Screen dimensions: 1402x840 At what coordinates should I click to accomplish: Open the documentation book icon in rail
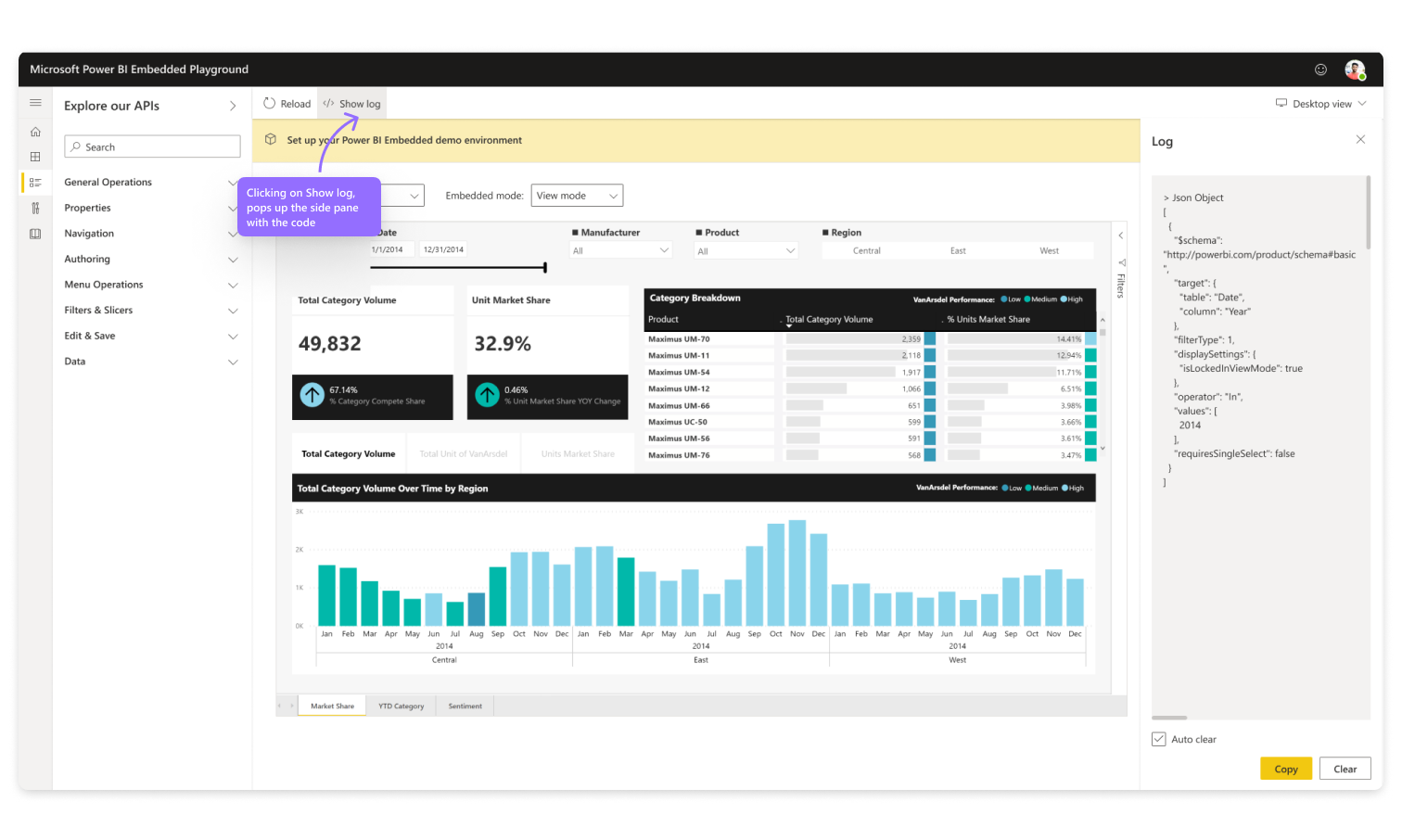pos(35,234)
